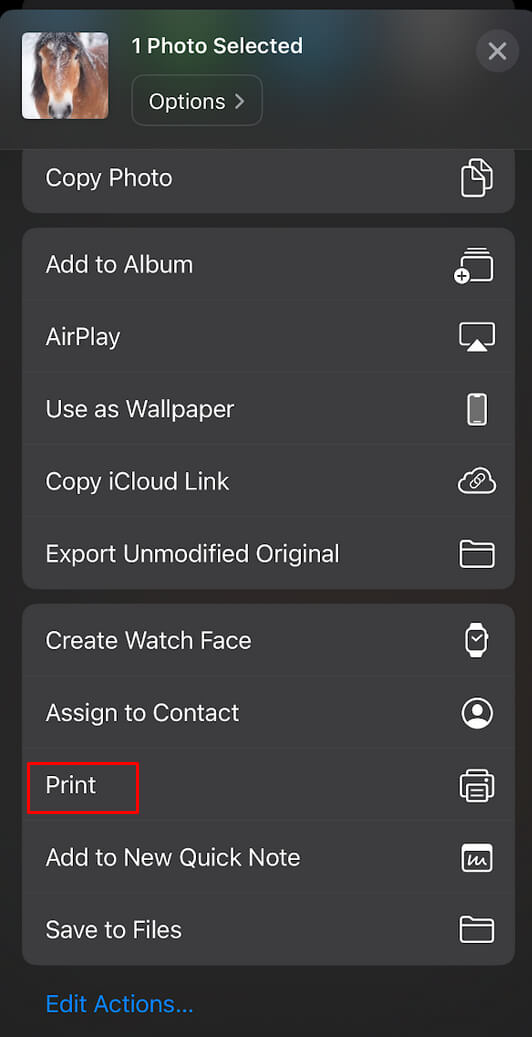
Task: Tap the Export Unmodified Original folder icon
Action: pyautogui.click(x=477, y=554)
